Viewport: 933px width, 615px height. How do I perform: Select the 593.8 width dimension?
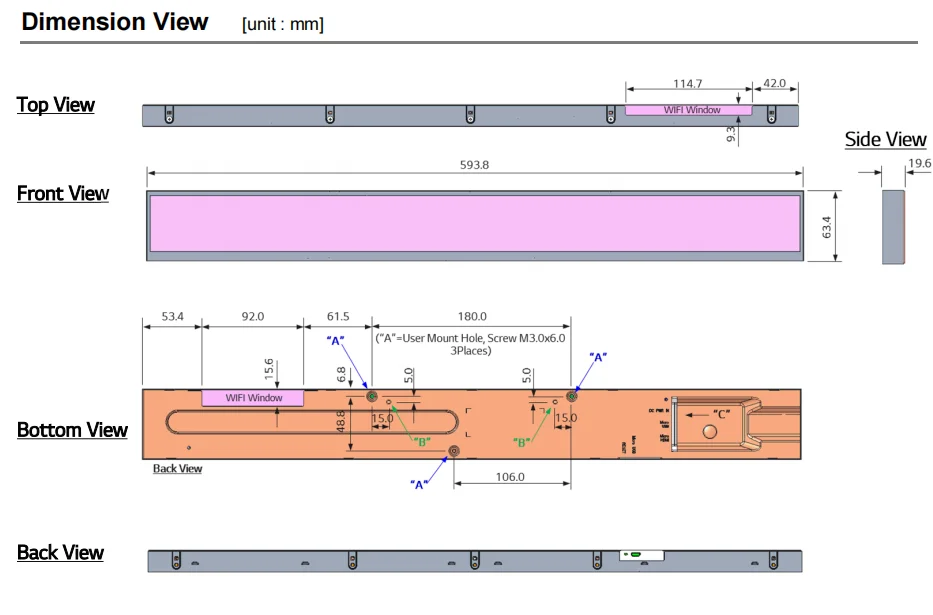(472, 165)
